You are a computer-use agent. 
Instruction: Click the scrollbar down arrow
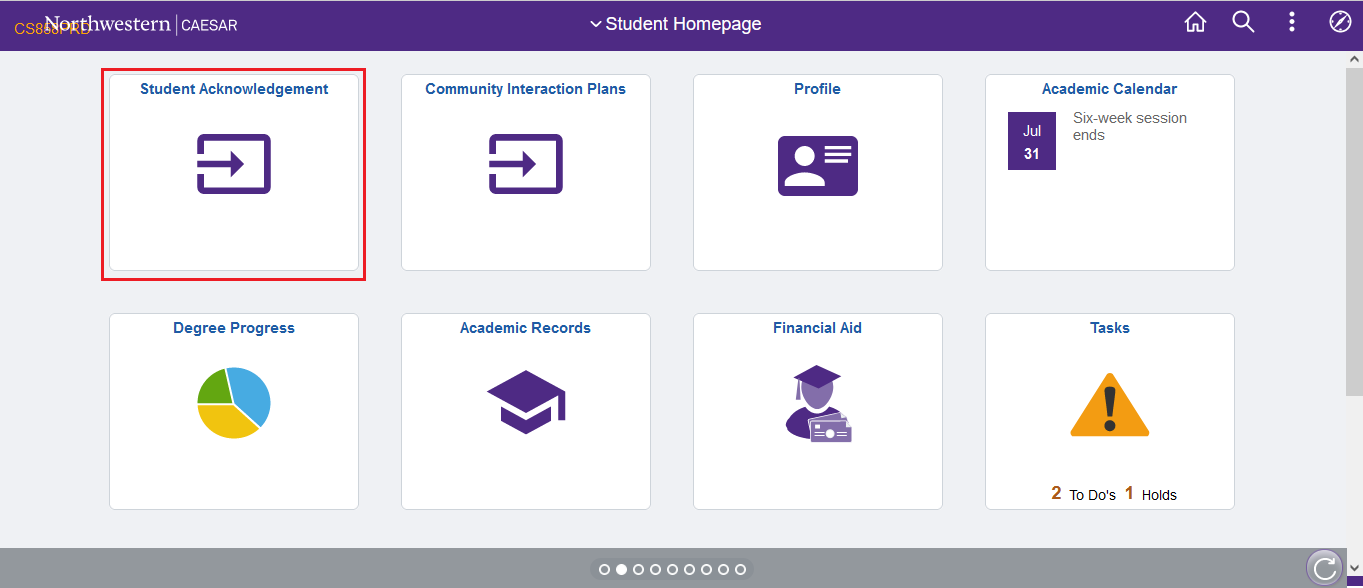[x=1354, y=569]
